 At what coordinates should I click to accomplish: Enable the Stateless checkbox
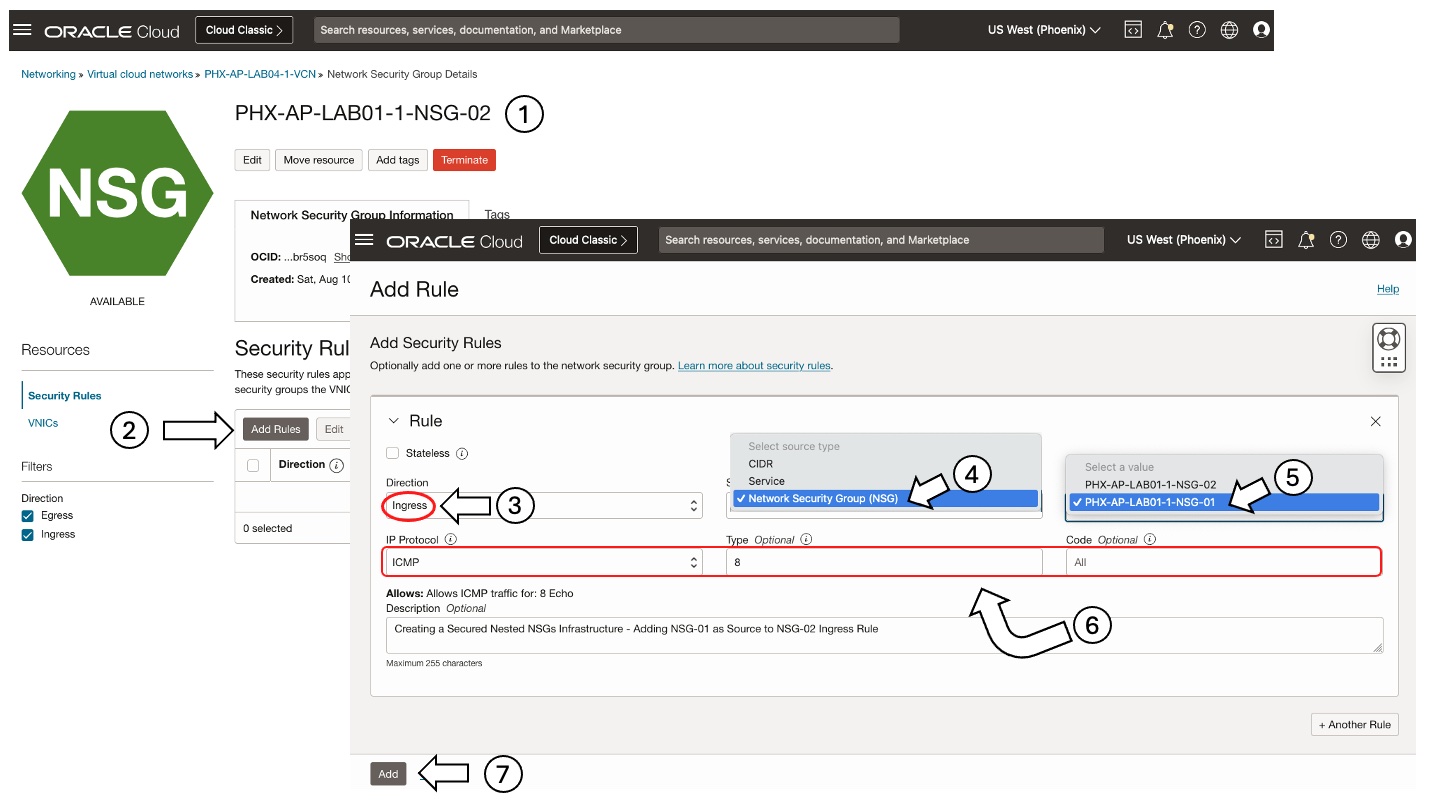pos(393,453)
